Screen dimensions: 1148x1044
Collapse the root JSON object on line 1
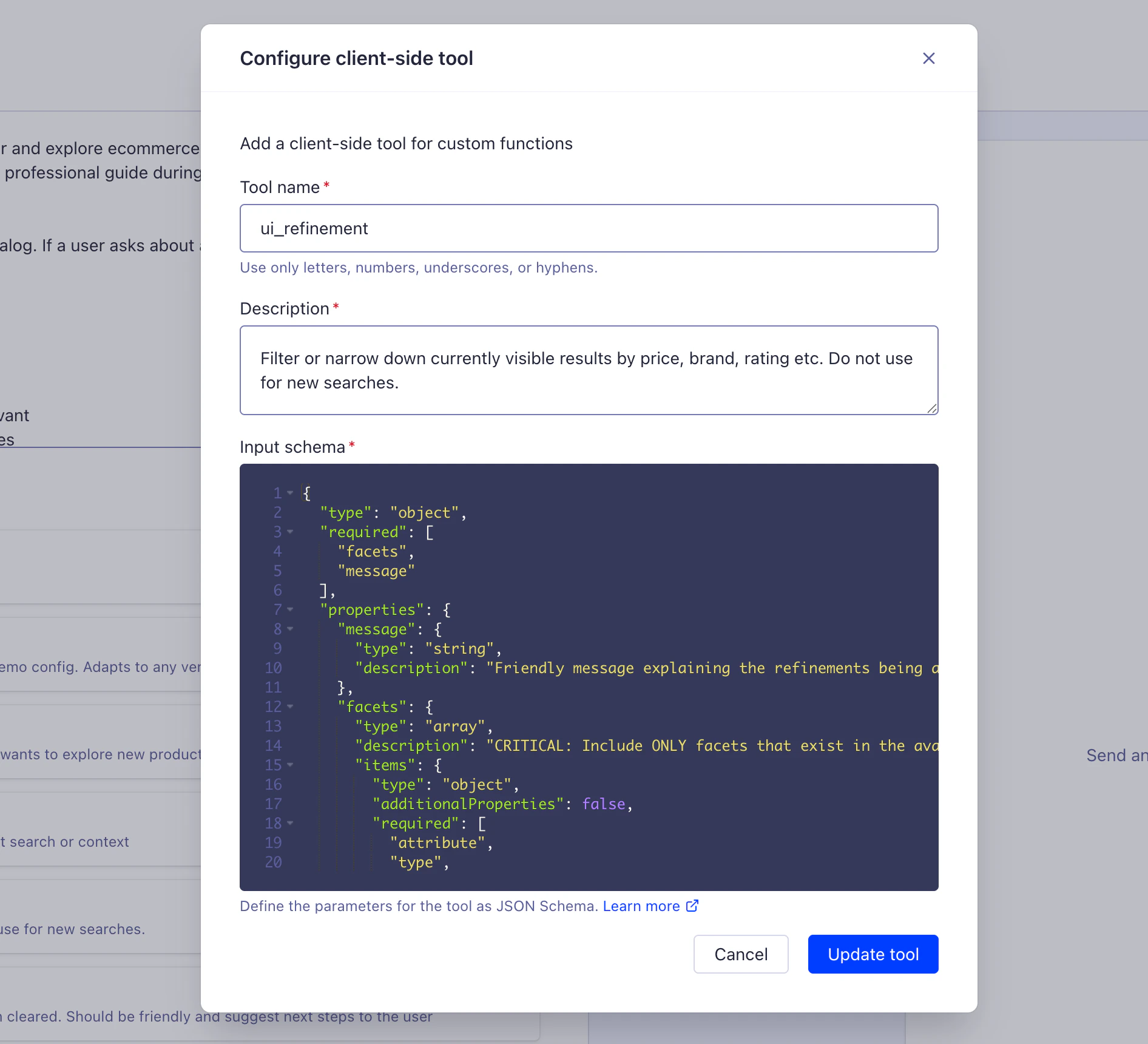(x=290, y=493)
